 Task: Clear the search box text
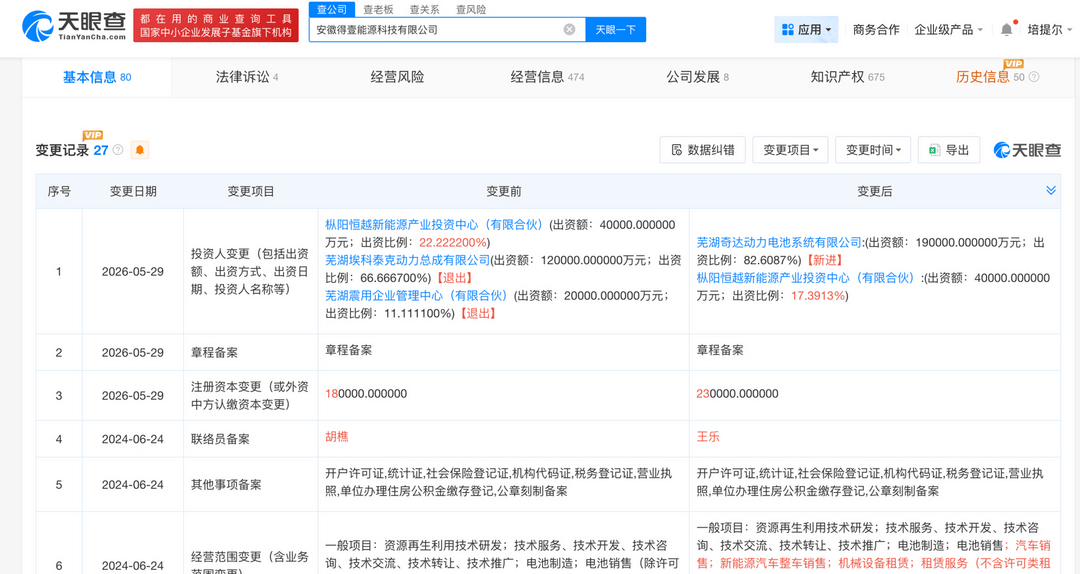click(569, 30)
